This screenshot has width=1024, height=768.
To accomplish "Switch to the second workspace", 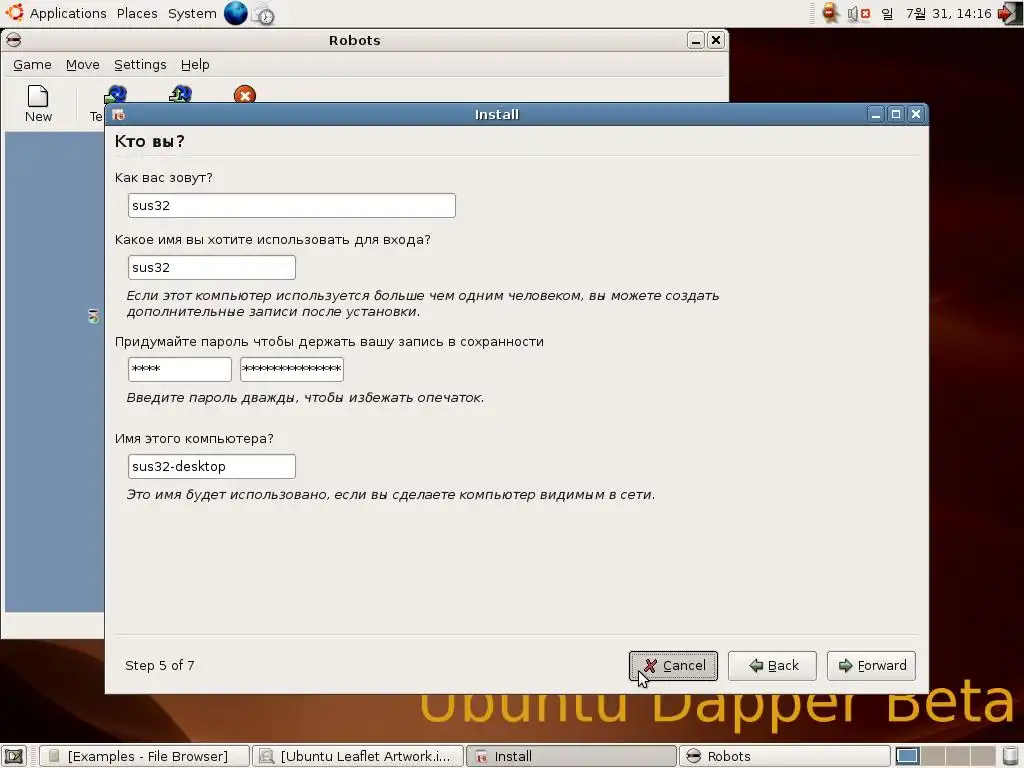I will pos(932,756).
